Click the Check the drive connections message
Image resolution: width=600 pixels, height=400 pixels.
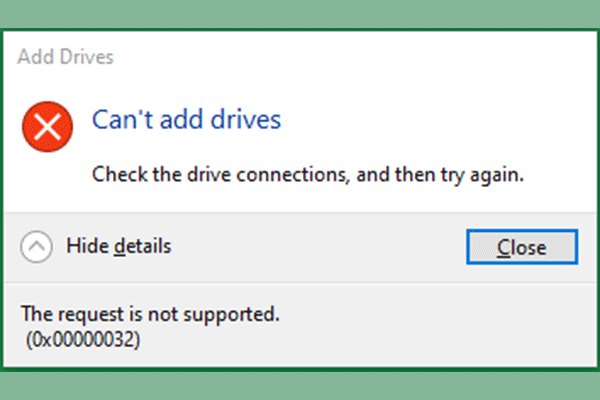click(x=308, y=174)
